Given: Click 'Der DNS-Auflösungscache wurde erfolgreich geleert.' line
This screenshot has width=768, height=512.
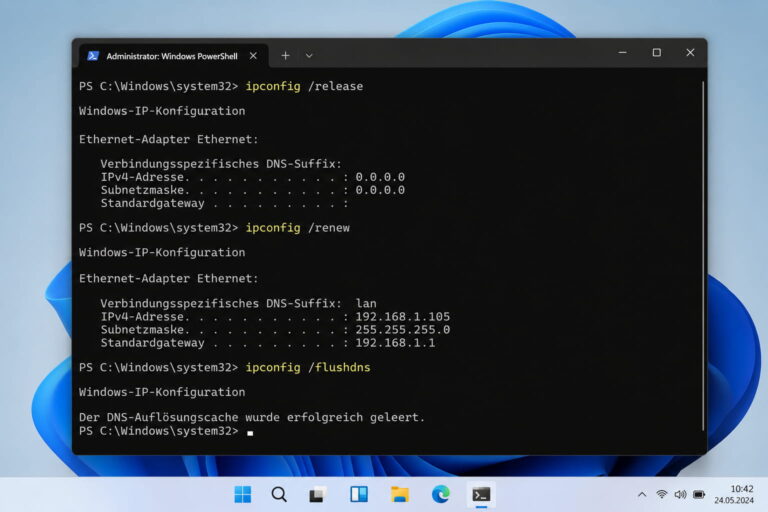Looking at the screenshot, I should point(252,417).
